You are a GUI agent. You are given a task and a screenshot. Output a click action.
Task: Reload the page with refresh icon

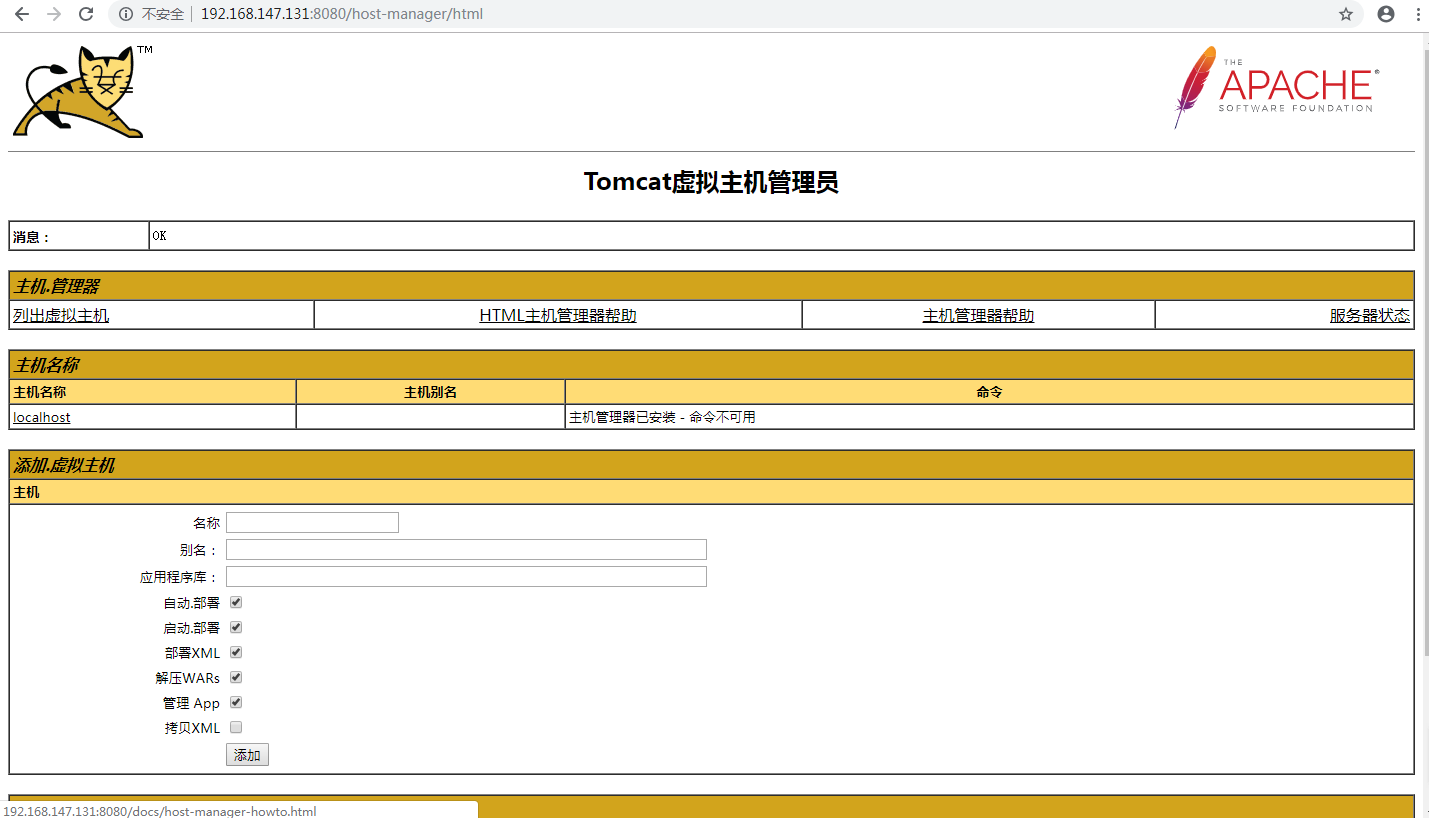pos(86,14)
